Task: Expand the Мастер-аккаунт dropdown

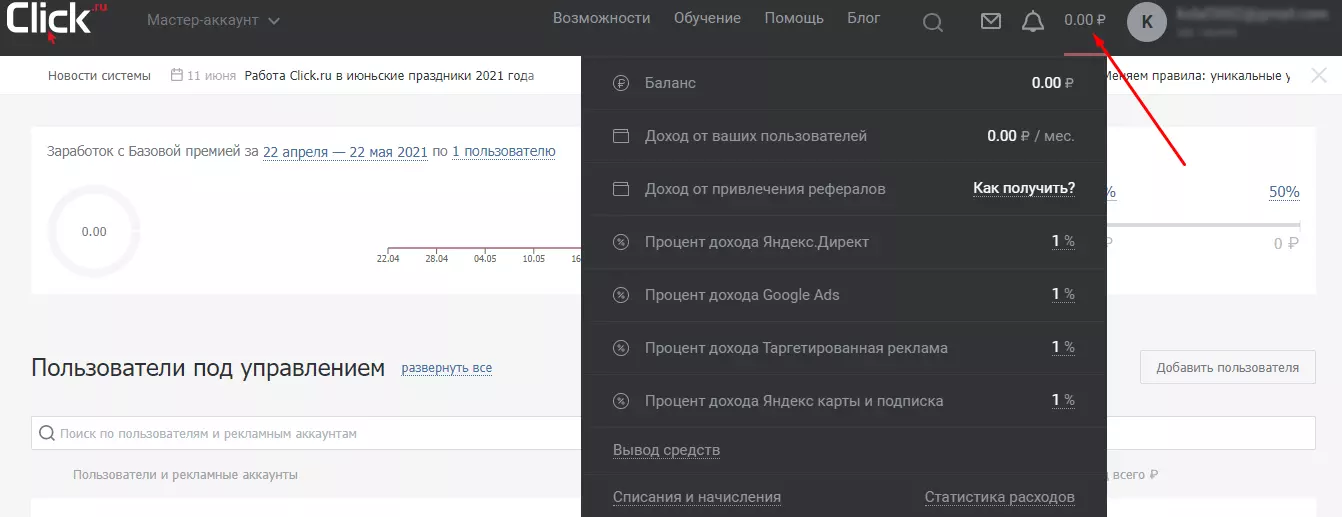Action: tap(213, 20)
